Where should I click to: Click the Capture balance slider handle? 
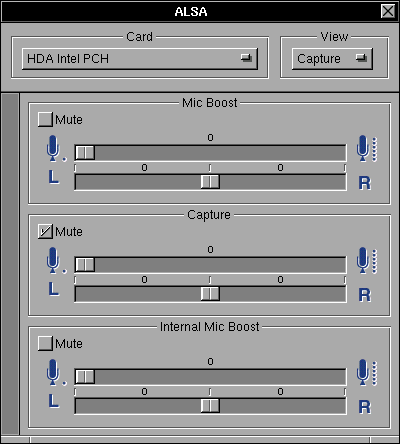[210, 294]
